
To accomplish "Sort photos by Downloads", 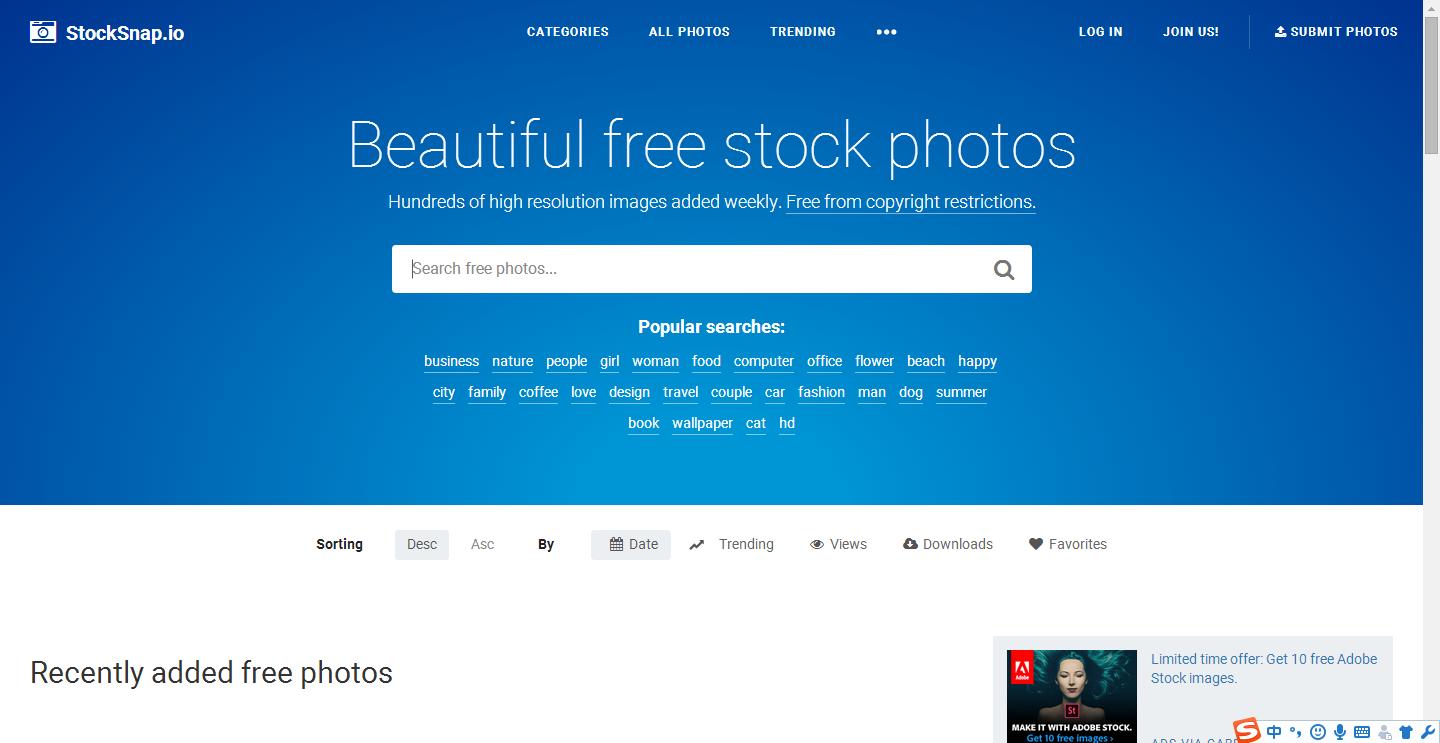I will coord(948,545).
